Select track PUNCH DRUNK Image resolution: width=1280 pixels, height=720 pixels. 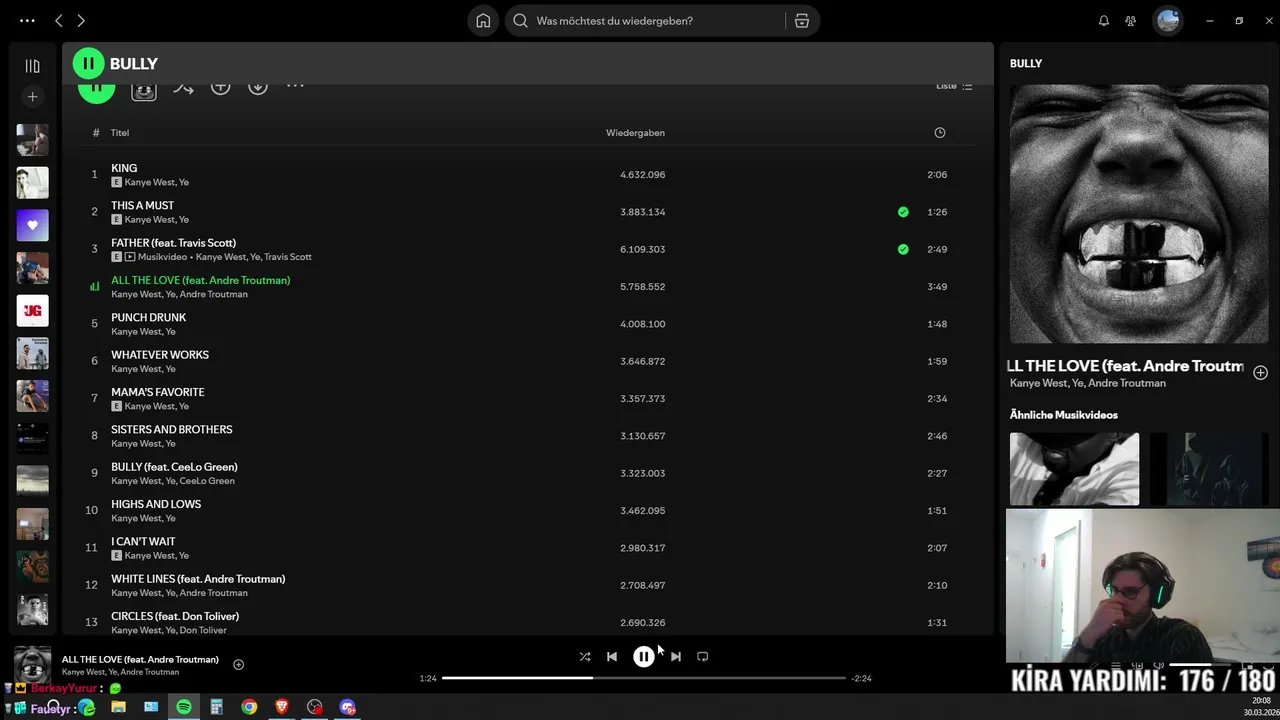tap(148, 317)
